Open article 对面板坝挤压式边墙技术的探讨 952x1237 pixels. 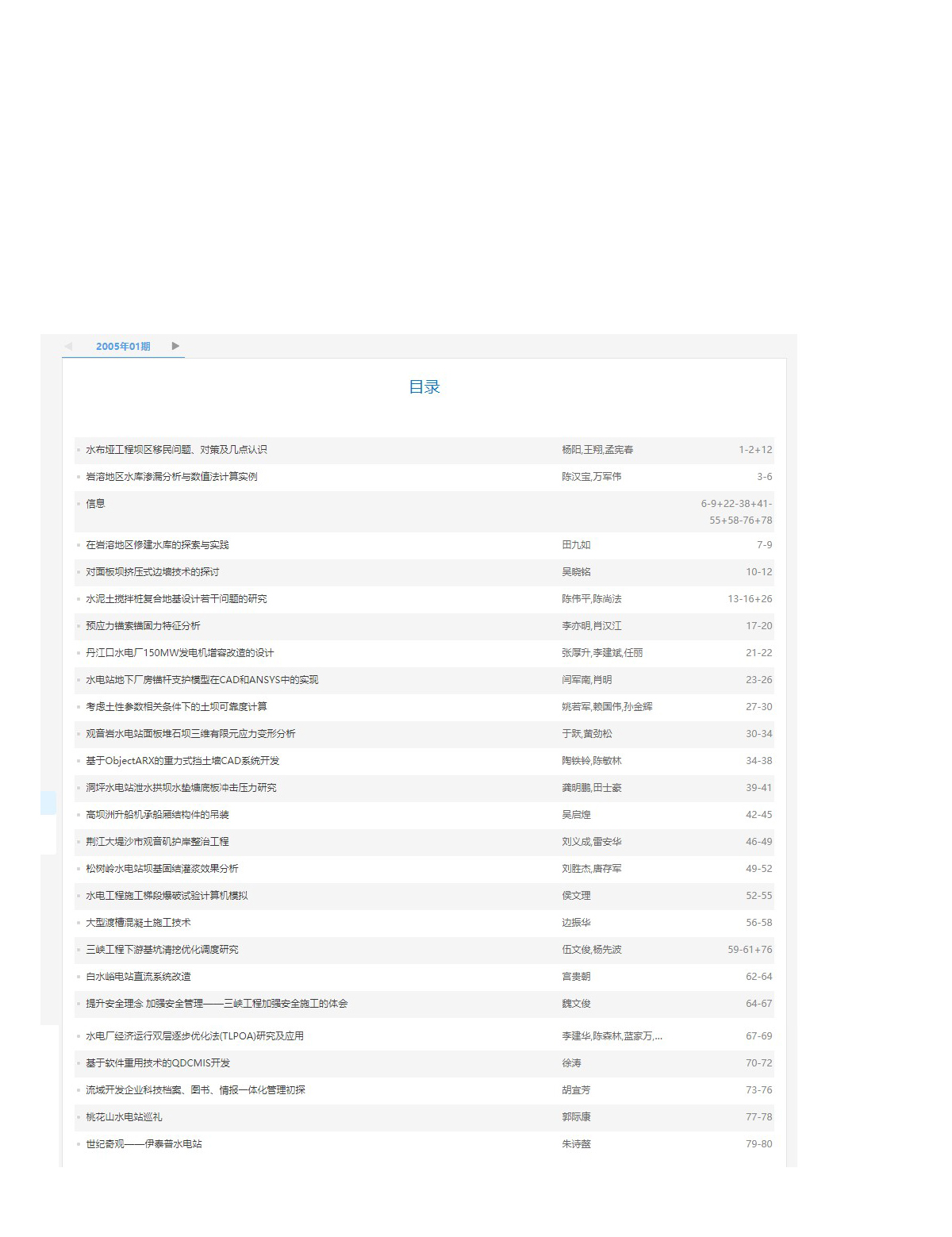[x=152, y=572]
